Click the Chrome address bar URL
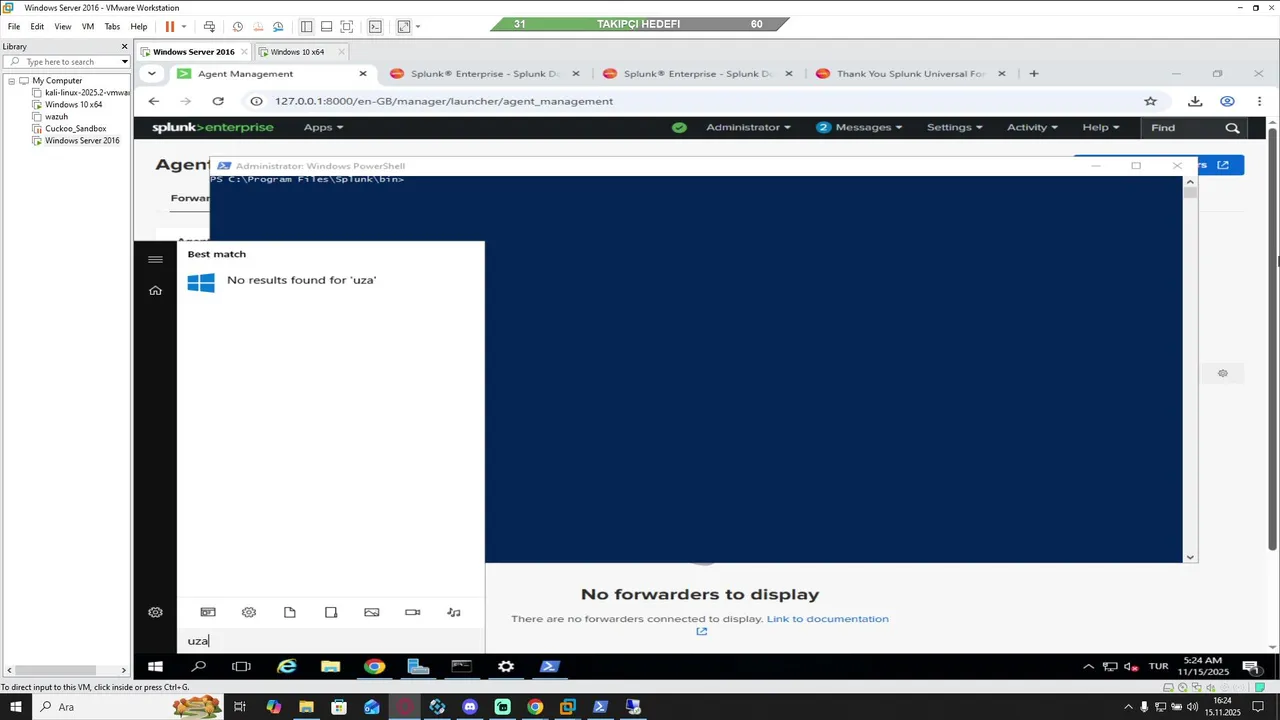The image size is (1280, 720). (x=444, y=101)
